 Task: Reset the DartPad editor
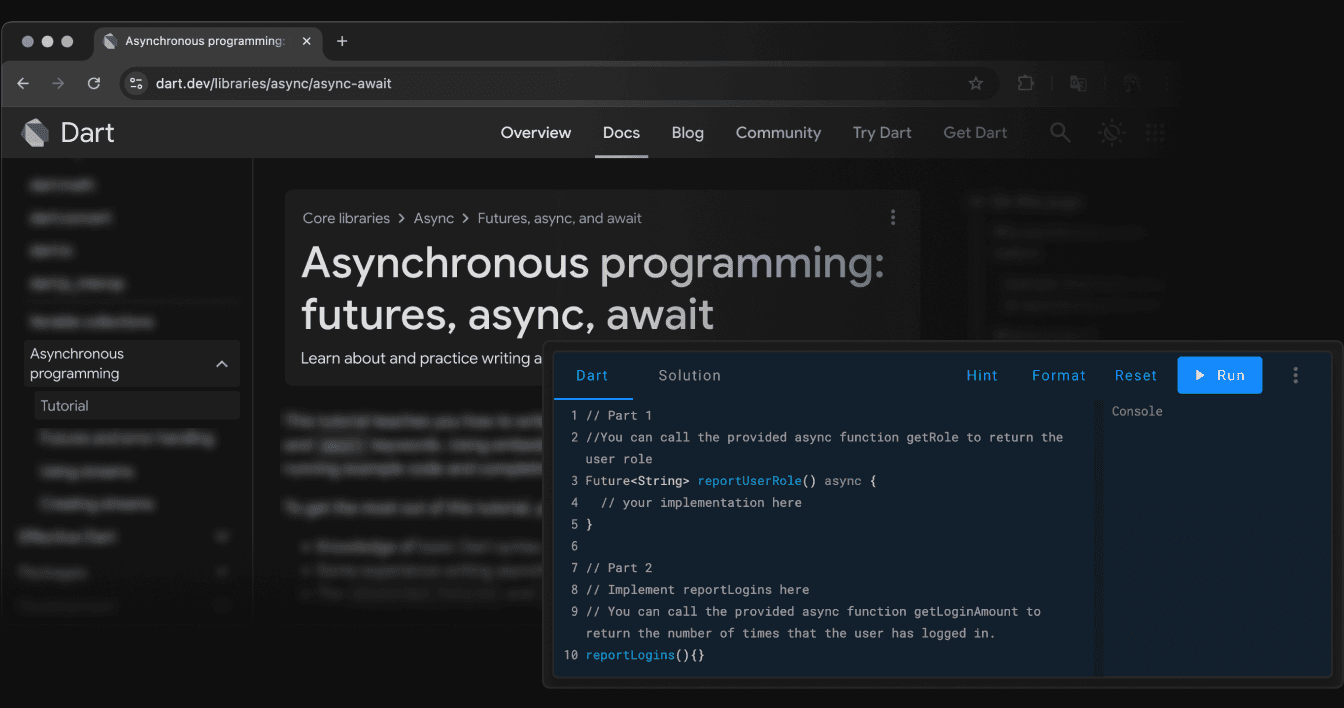[1136, 375]
